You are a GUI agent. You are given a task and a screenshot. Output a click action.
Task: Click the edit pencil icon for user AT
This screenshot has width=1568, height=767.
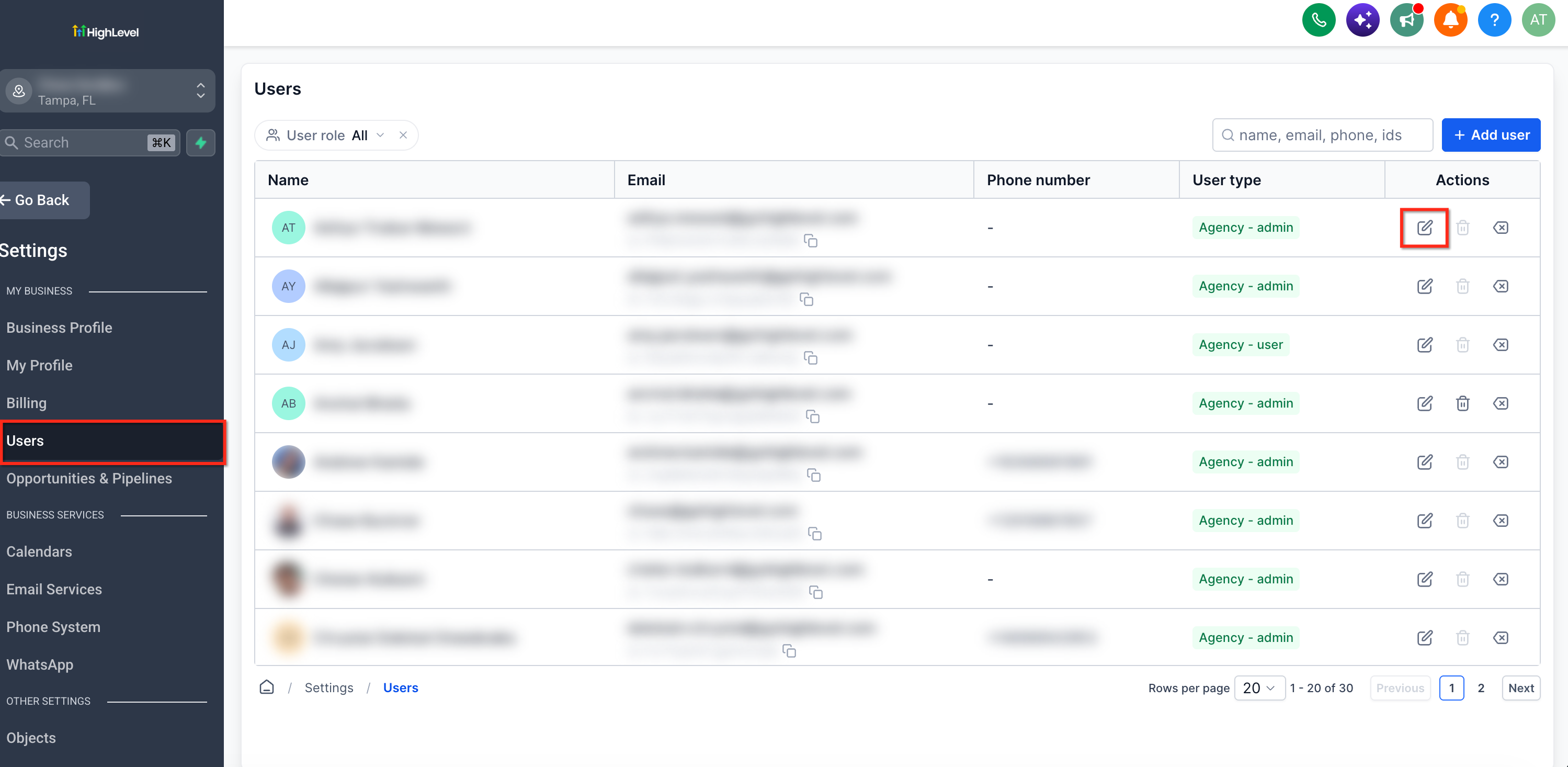1424,228
